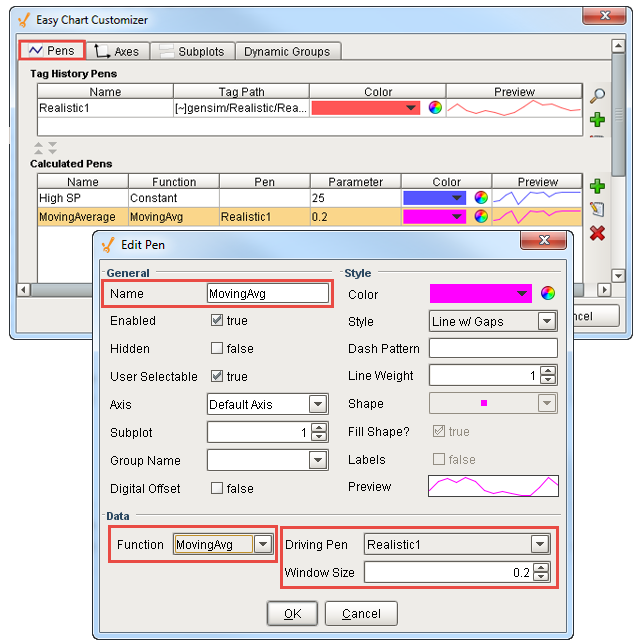
Task: Open the Style Line w/ Gaps dropdown
Action: coord(546,321)
